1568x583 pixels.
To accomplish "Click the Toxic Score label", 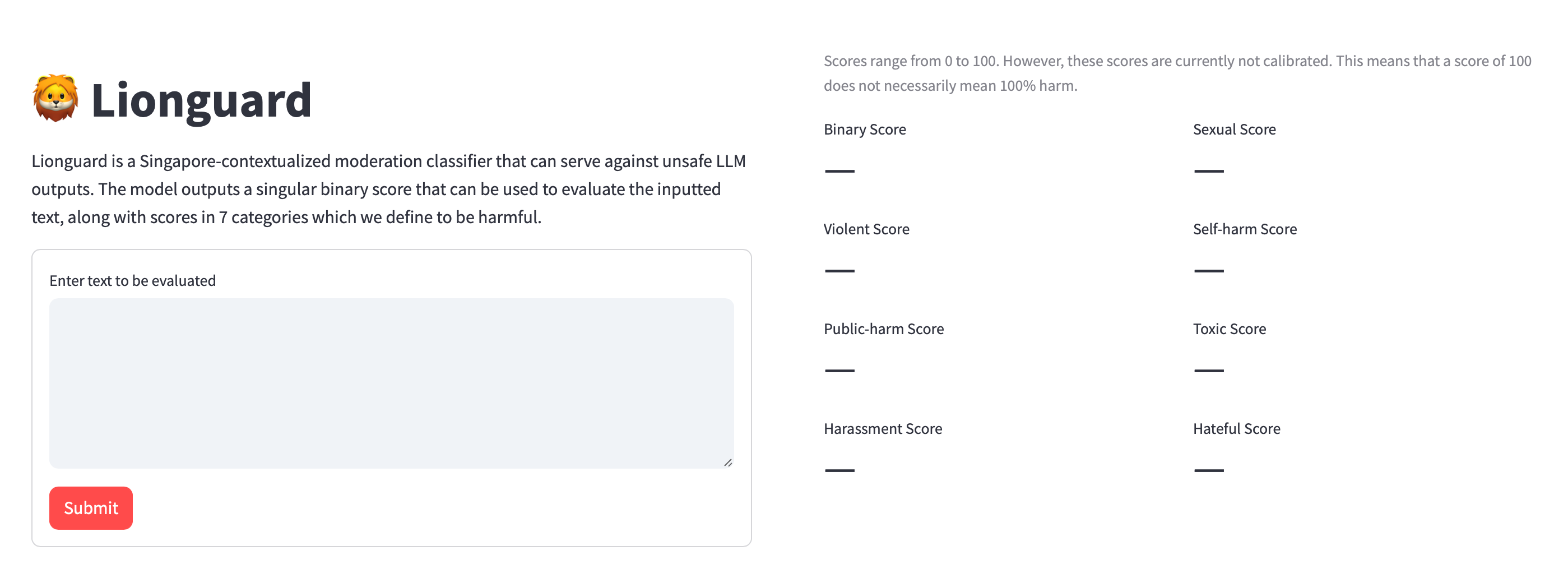I will coord(1229,329).
